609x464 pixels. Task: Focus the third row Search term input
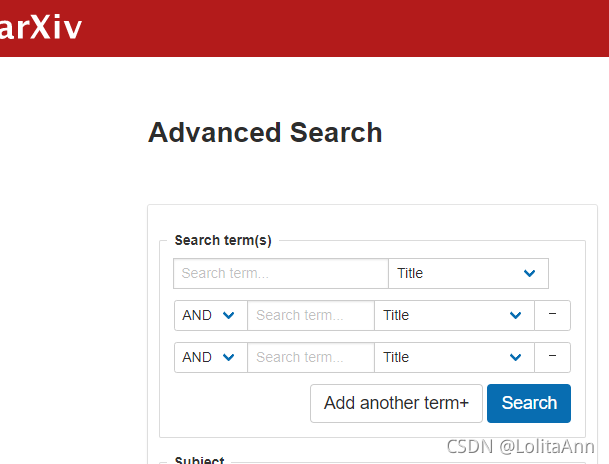click(311, 357)
